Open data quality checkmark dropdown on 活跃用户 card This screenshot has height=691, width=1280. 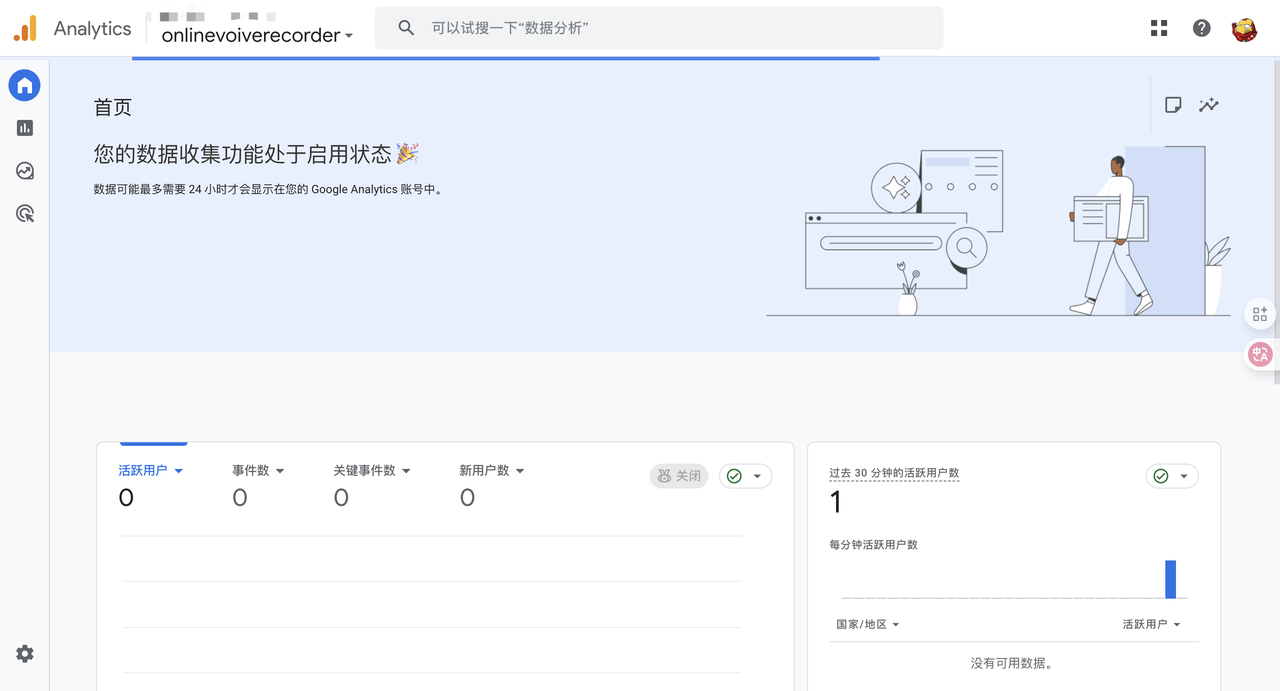(745, 476)
